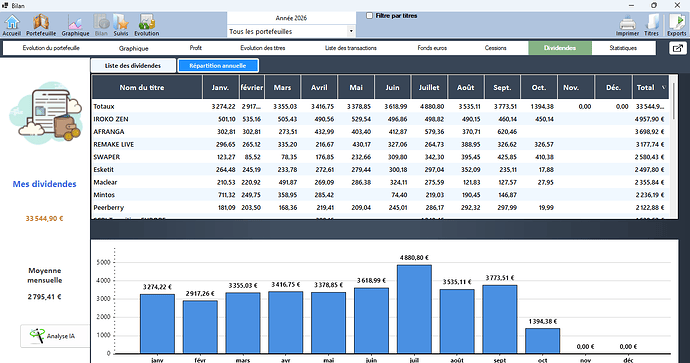Click the February bar in chart
Image resolution: width=690 pixels, height=363 pixels.
[x=200, y=327]
